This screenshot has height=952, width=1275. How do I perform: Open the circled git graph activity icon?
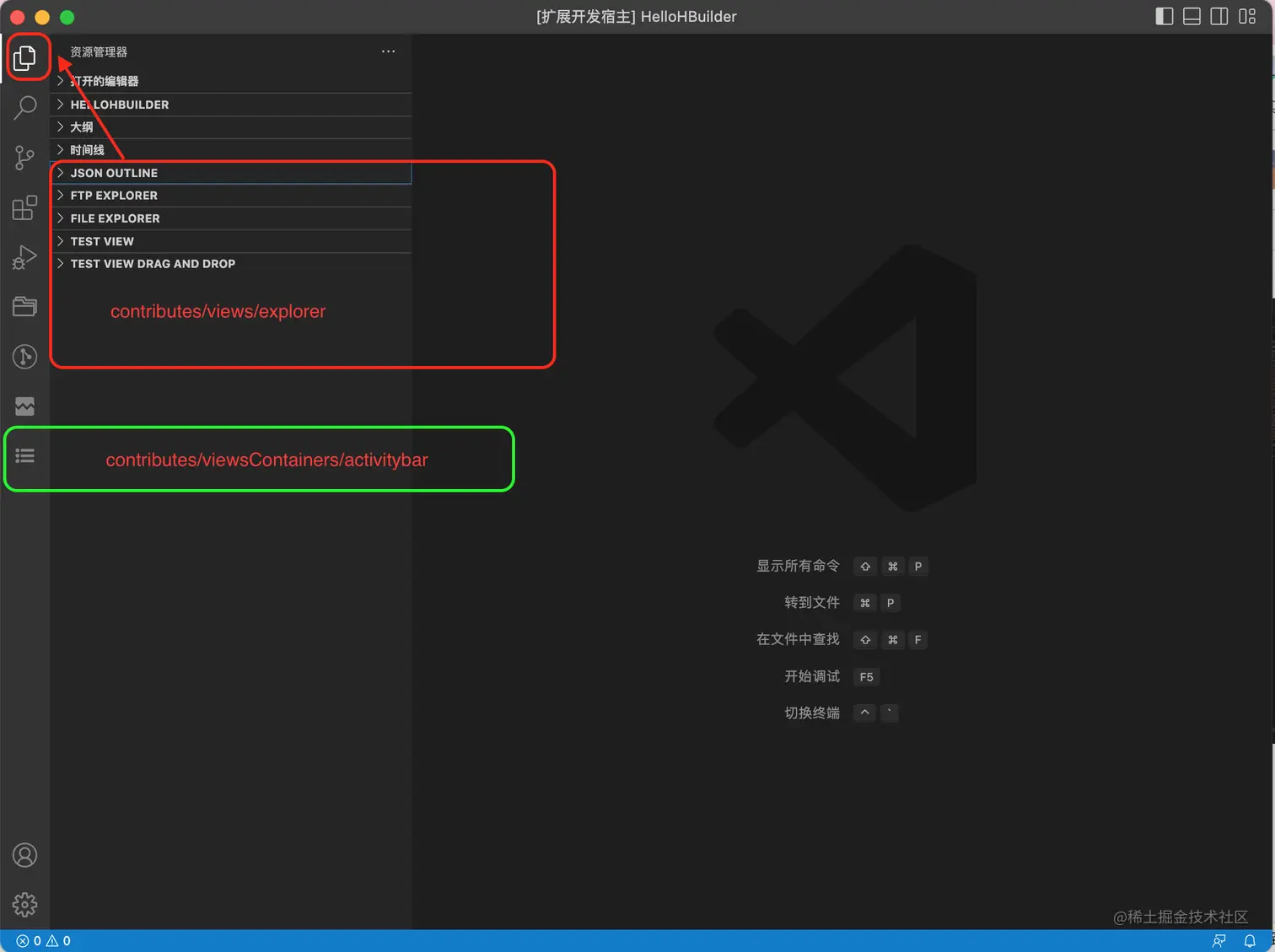click(x=25, y=357)
